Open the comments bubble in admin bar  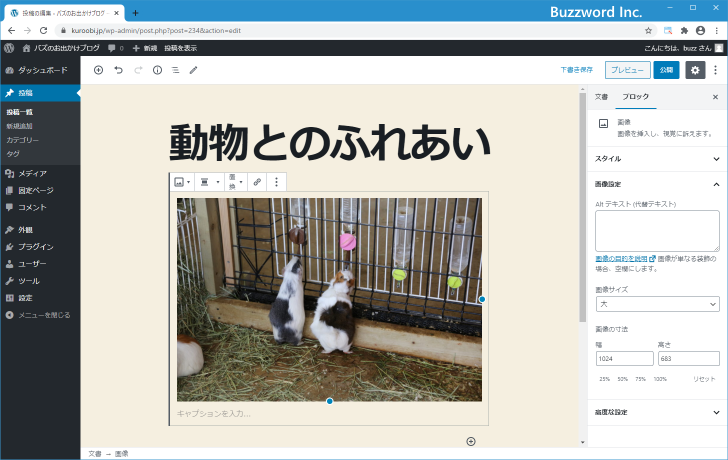(116, 48)
